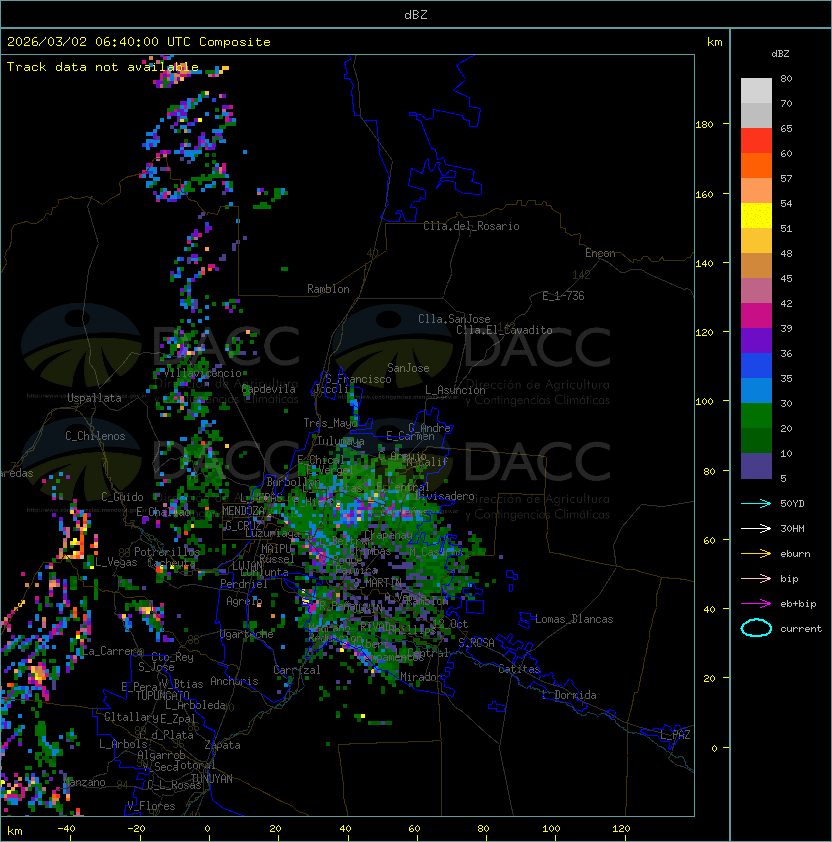Click the 'Track data not available' message

tap(103, 67)
